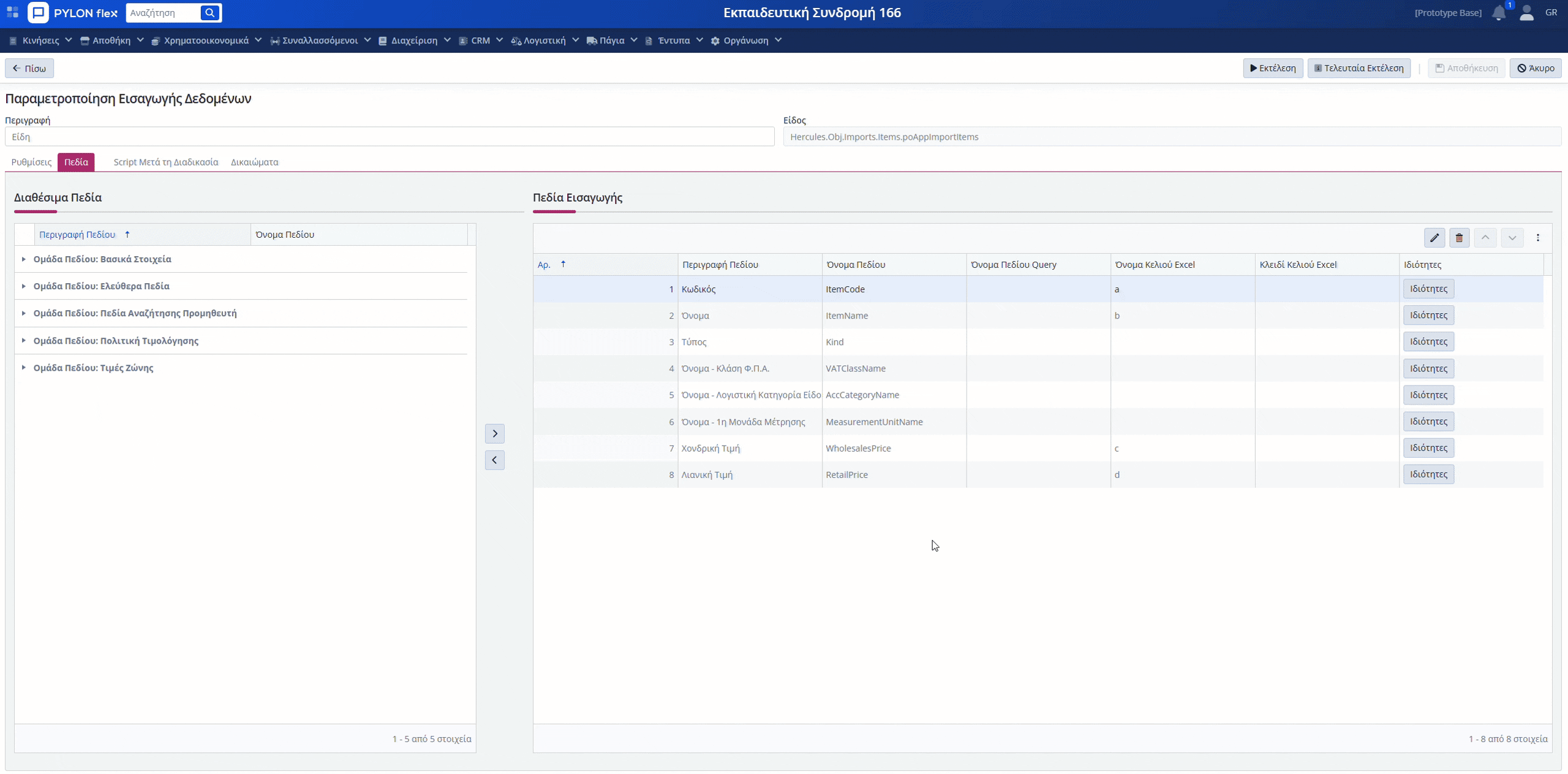Click the VATClassName cell
Screen dimensions: 1568x774
(x=894, y=368)
